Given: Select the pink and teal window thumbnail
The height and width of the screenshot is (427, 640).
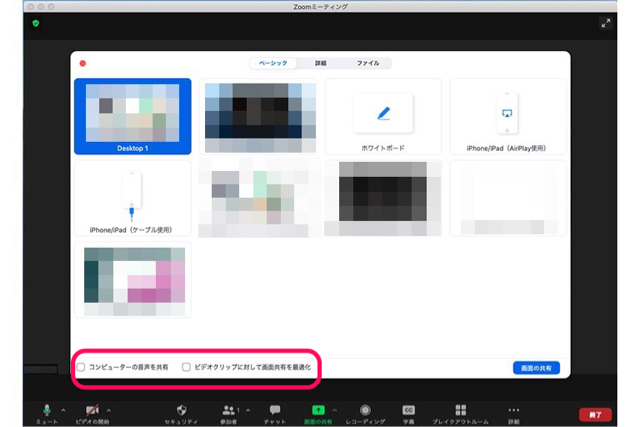Looking at the screenshot, I should click(x=133, y=280).
